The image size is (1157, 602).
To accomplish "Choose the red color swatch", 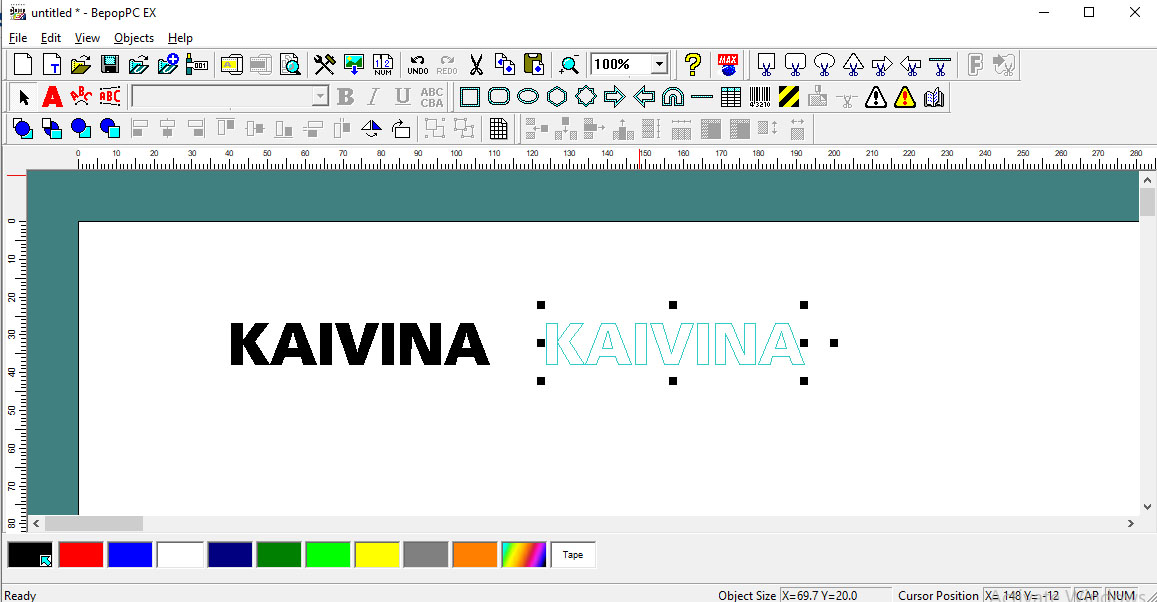I will [81, 555].
